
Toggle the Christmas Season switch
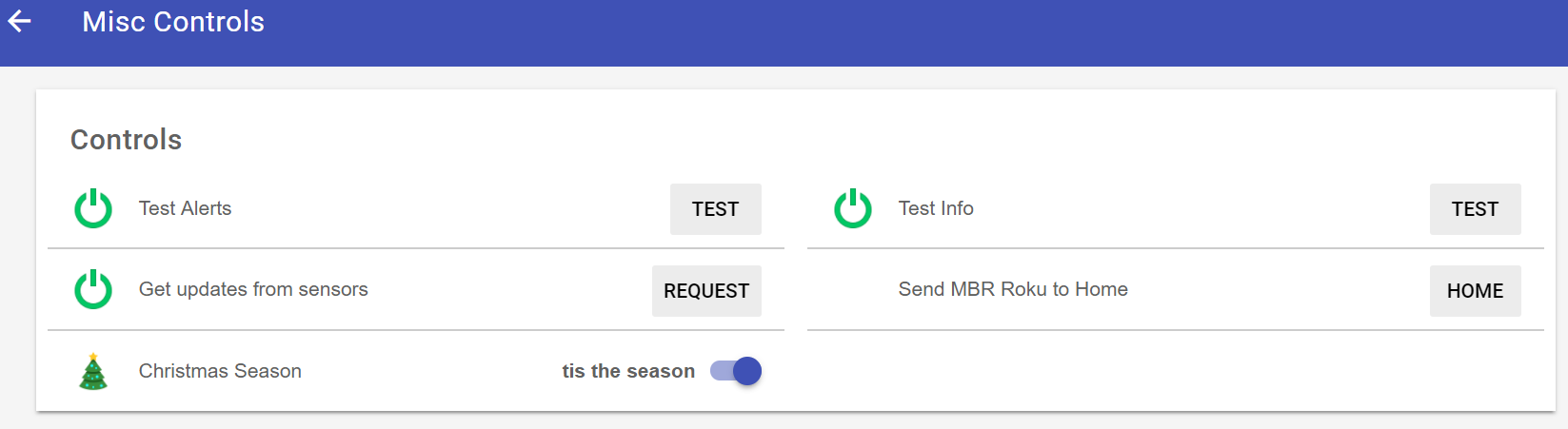737,371
